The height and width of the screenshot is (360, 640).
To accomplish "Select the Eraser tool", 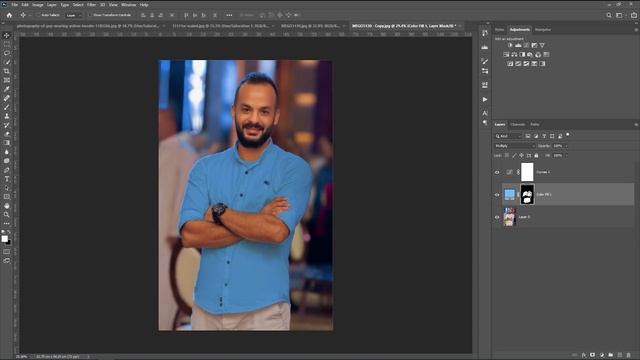I will click(7, 134).
